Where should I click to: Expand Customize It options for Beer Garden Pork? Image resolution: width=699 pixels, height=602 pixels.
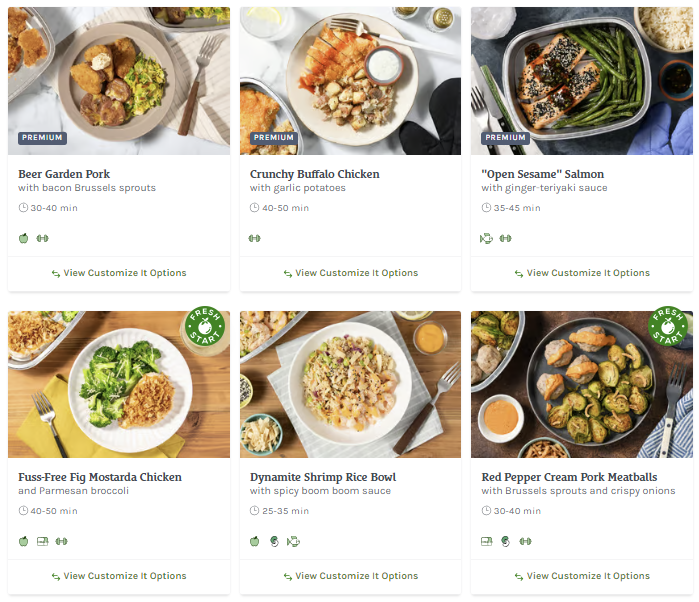(x=119, y=273)
